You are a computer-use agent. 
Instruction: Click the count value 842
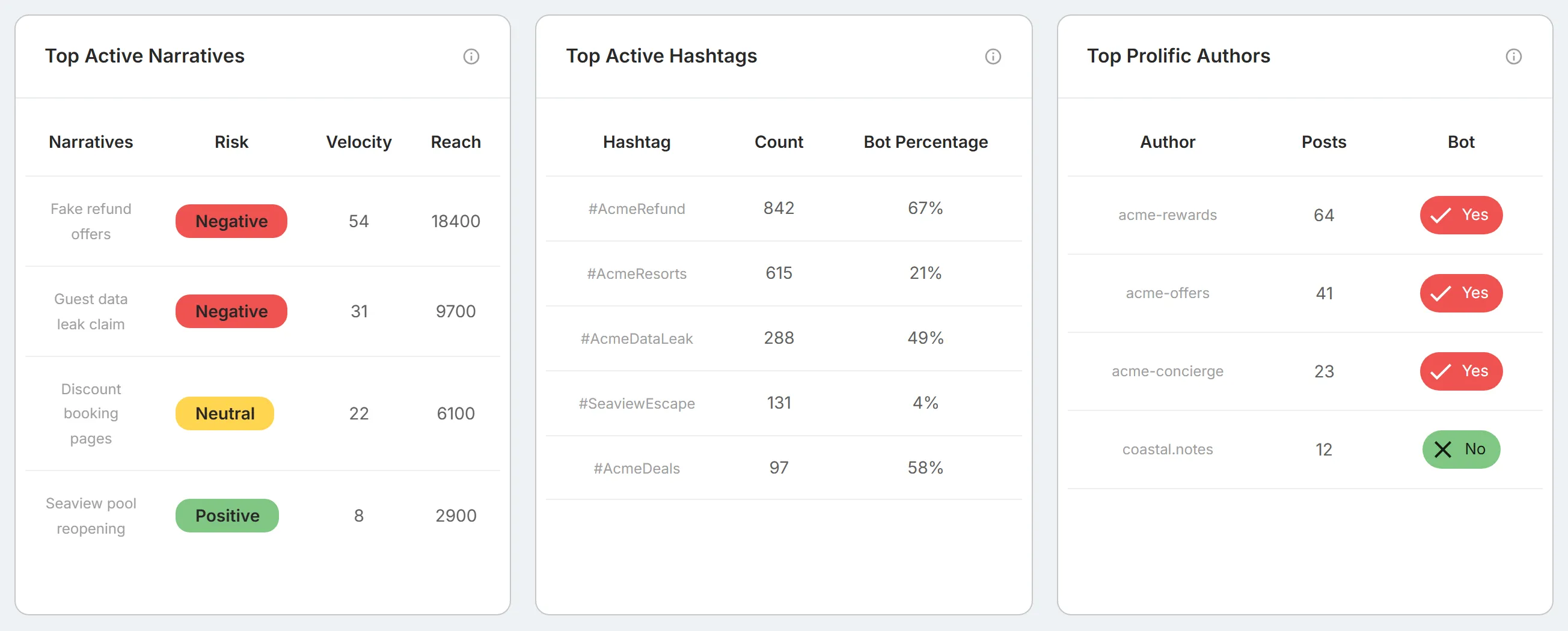point(779,208)
